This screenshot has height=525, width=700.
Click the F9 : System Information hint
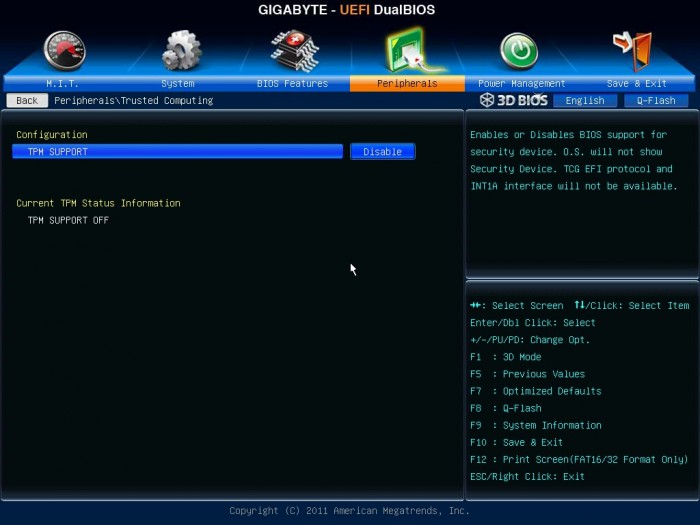click(536, 425)
